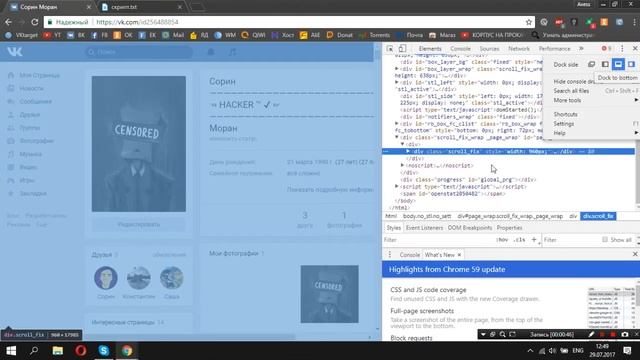
Task: Dock DevTools to the left side
Action: click(x=605, y=64)
